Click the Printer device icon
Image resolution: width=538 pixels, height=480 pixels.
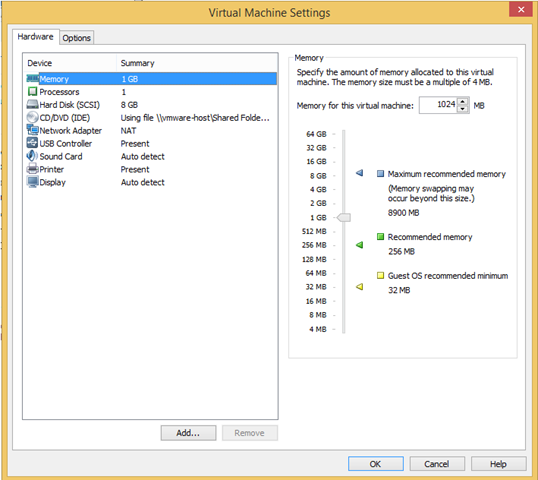(32, 169)
